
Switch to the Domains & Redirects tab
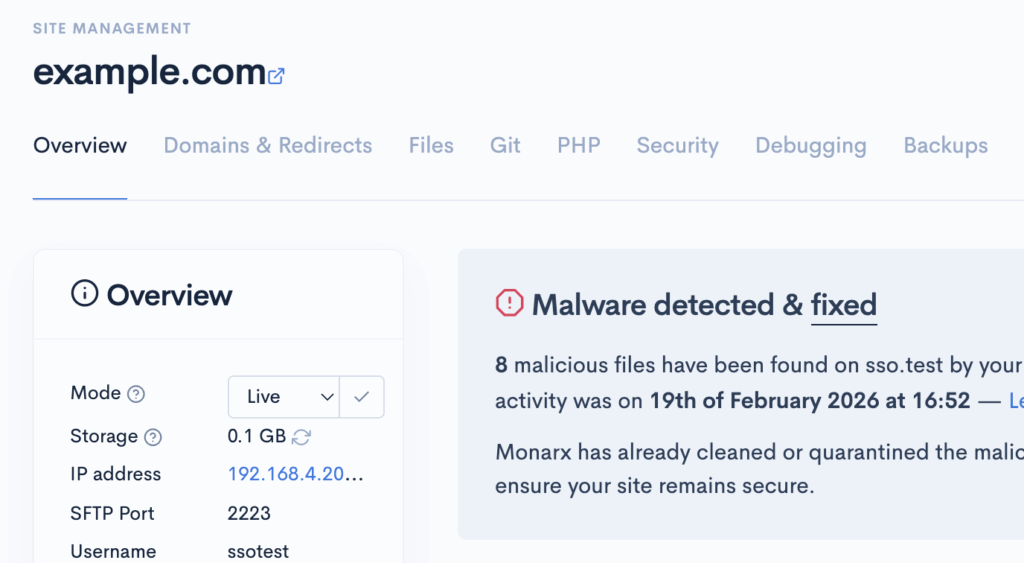tap(267, 146)
